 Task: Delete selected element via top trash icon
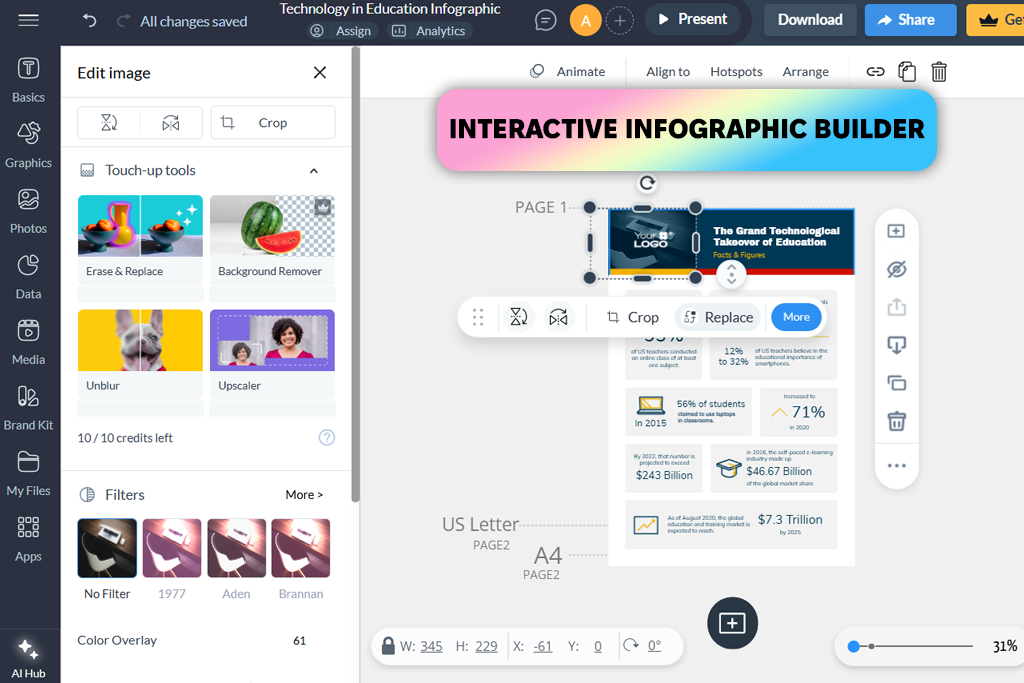coord(938,71)
